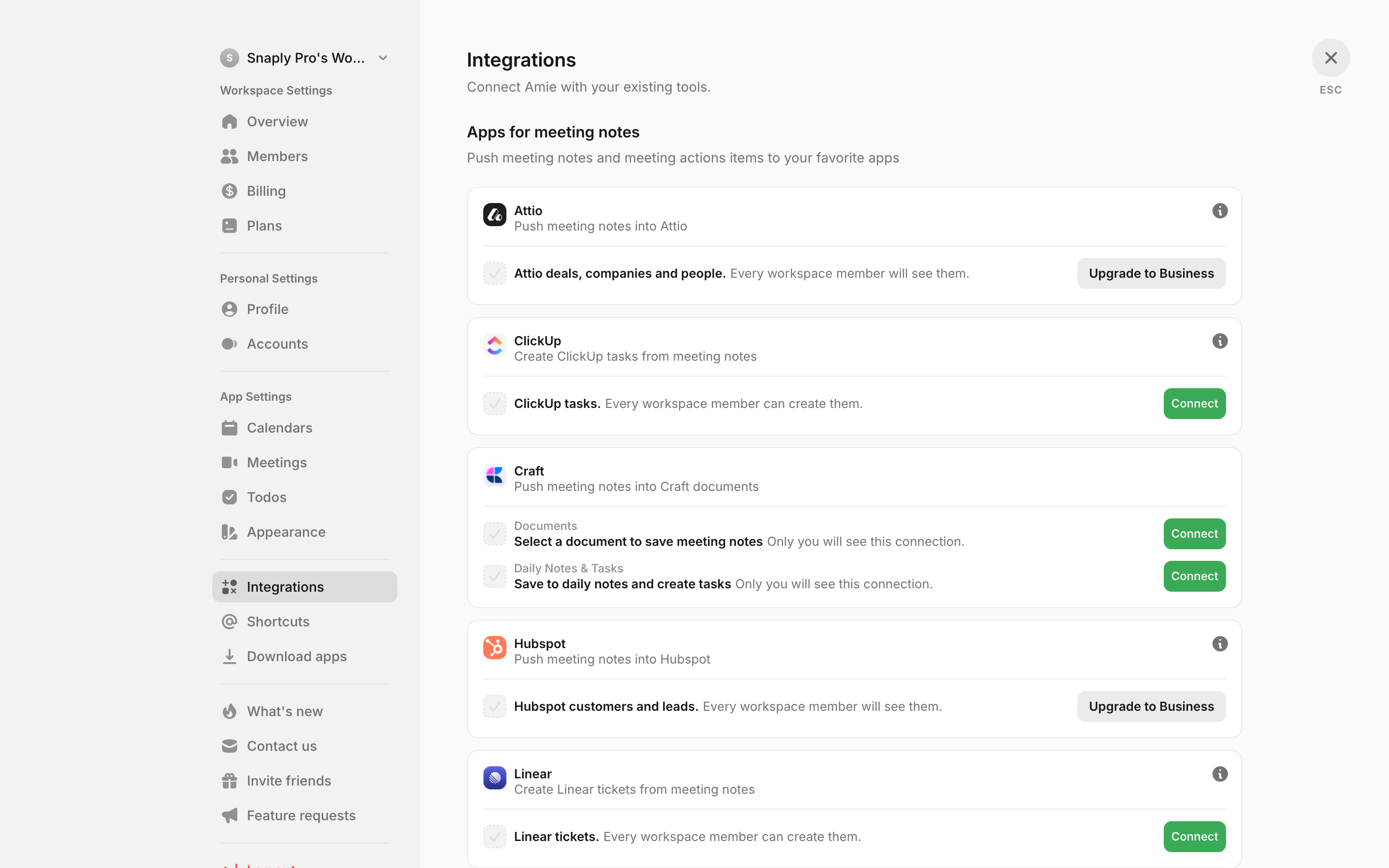The width and height of the screenshot is (1389, 868).
Task: Connect Craft Daily Notes & Tasks
Action: click(x=1195, y=576)
